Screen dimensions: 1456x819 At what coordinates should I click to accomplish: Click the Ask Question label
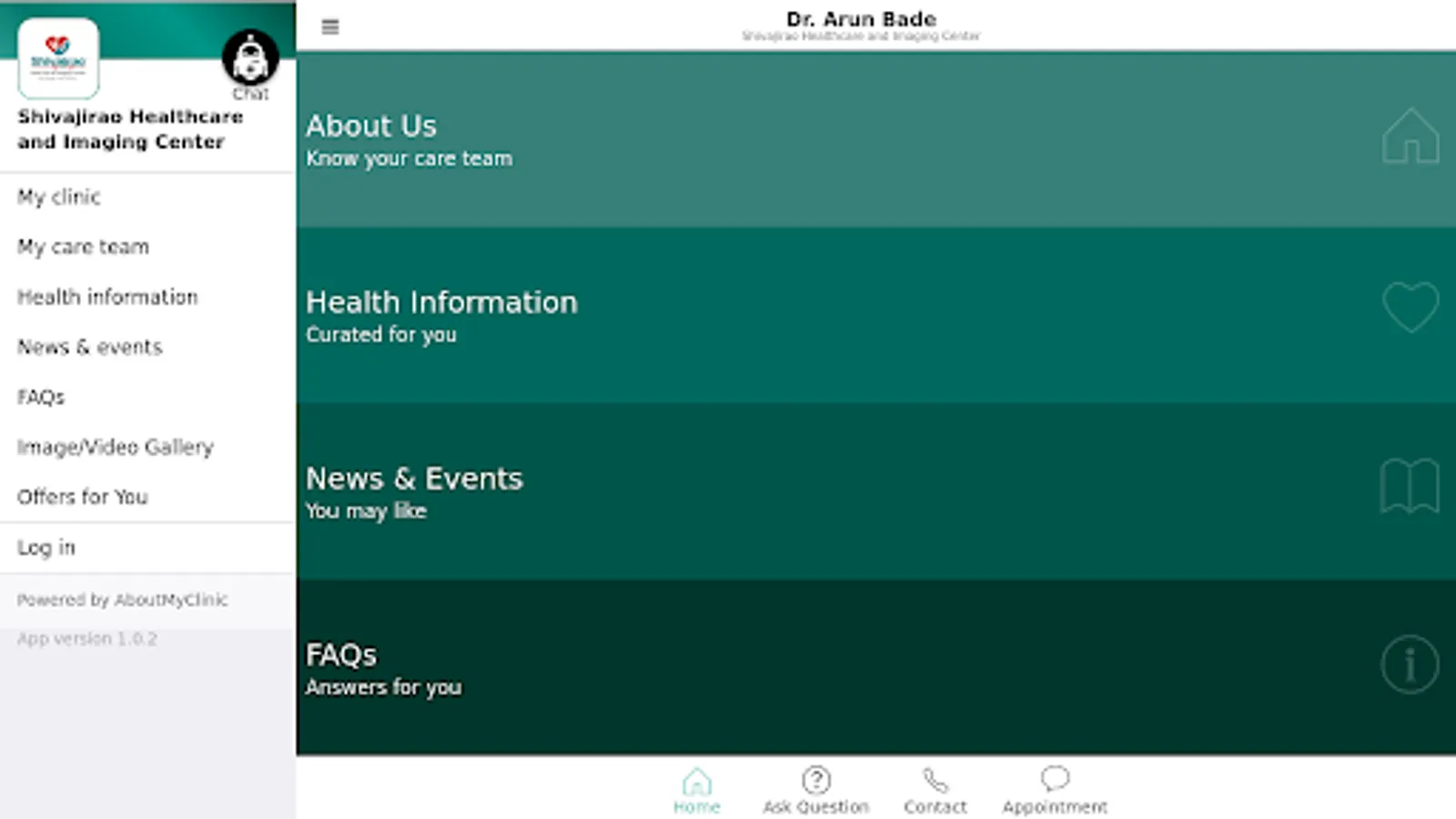[816, 807]
